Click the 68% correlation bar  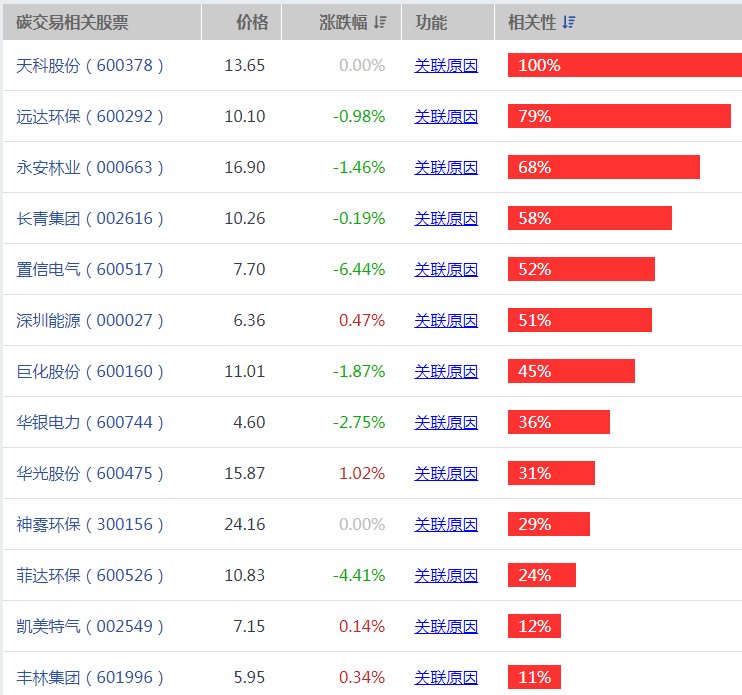604,167
